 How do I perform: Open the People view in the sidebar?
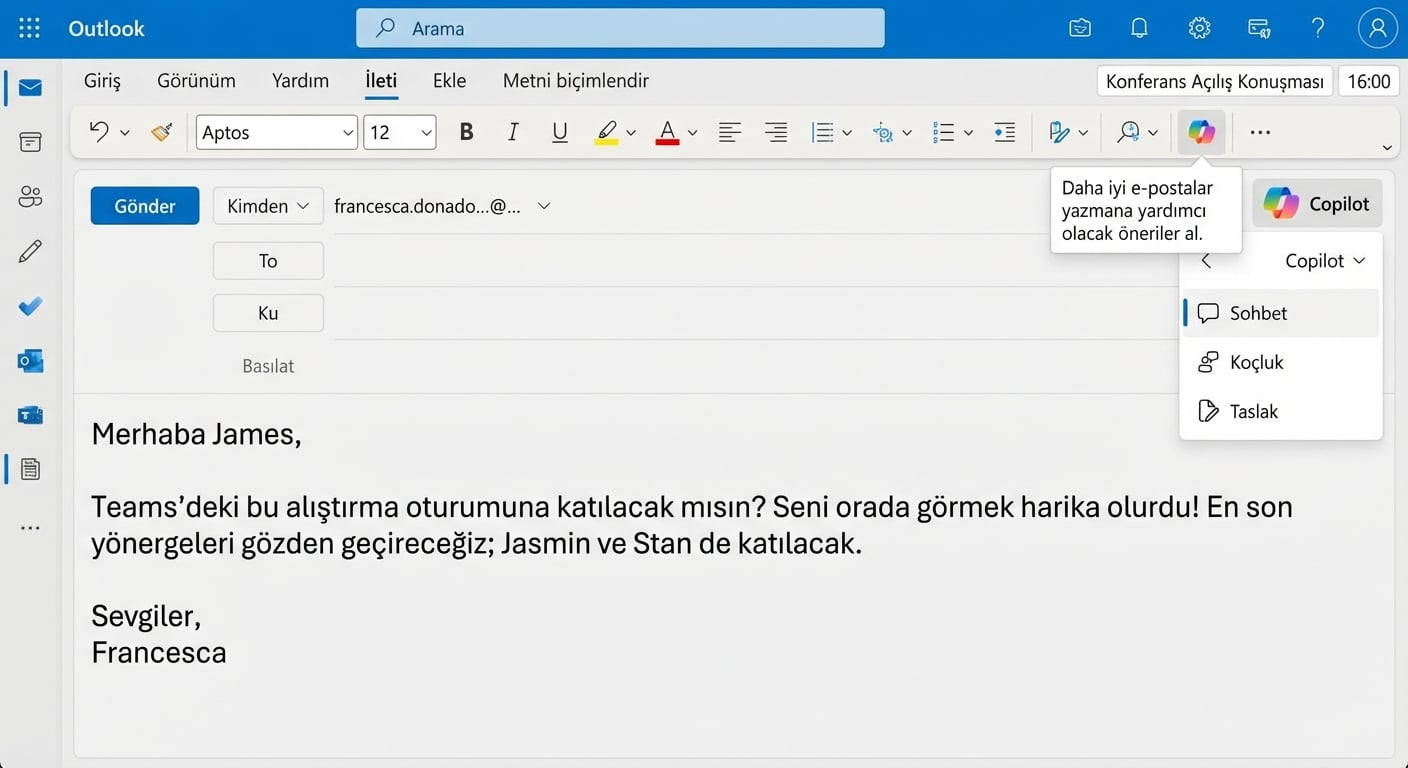click(29, 197)
